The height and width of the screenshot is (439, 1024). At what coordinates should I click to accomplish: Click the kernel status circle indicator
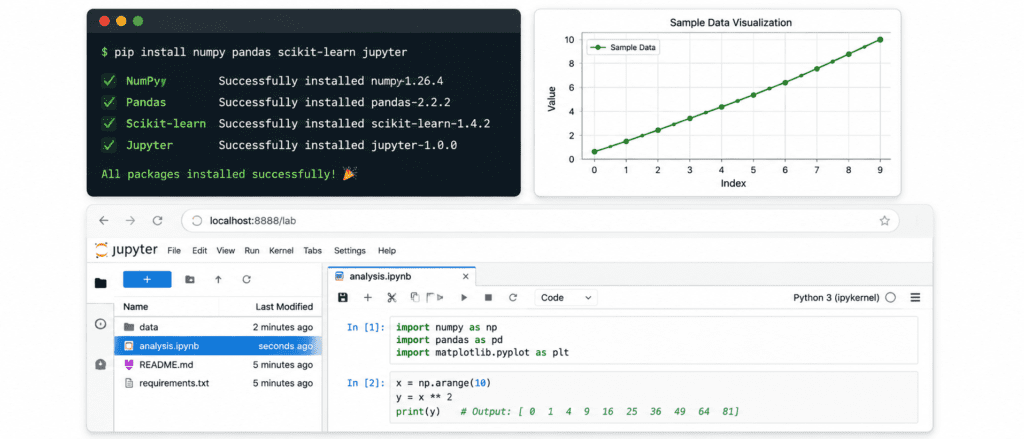click(x=891, y=297)
